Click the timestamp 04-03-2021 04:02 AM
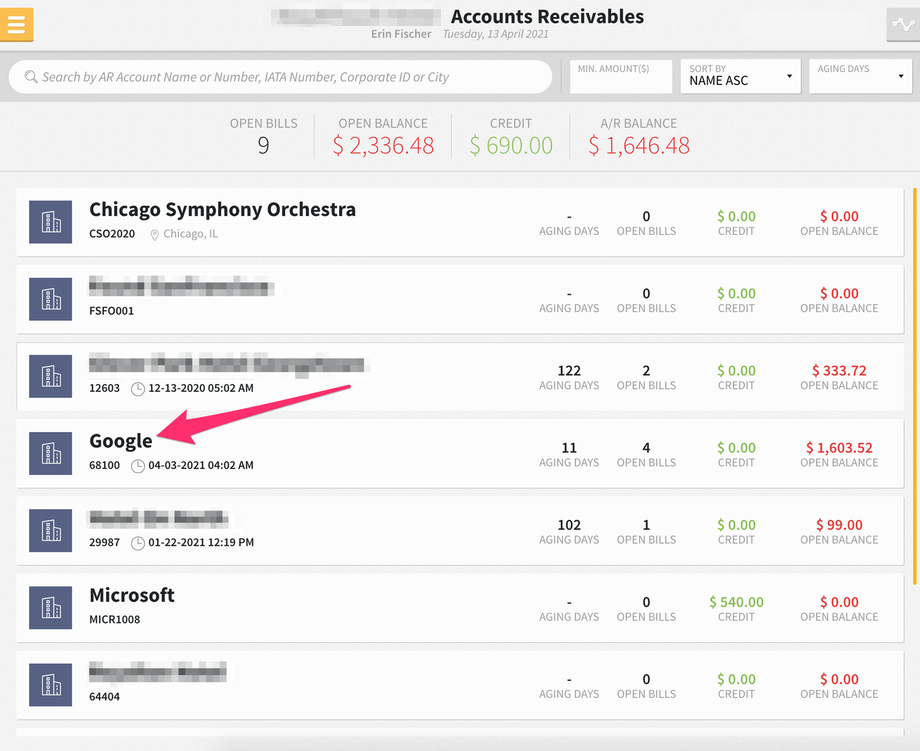The image size is (920, 751). point(201,465)
